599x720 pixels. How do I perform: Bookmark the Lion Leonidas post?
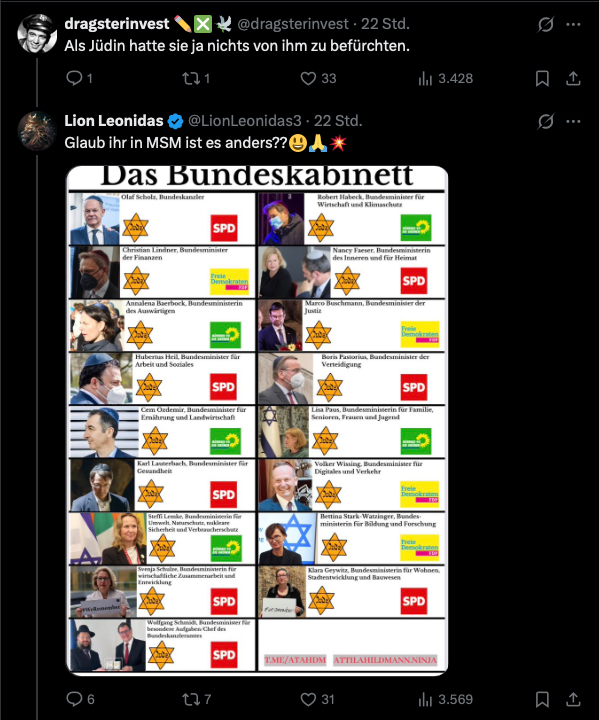[x=542, y=699]
